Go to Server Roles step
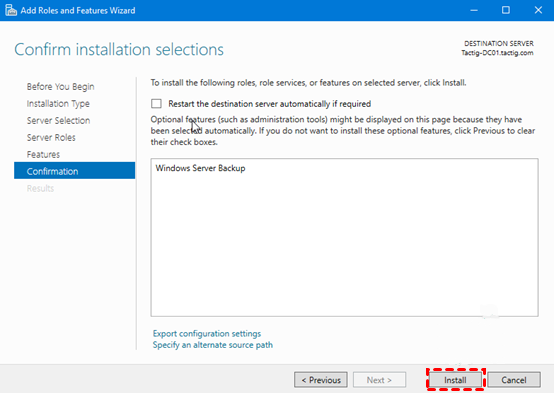Screen dimensions: 554x393 click(x=51, y=137)
